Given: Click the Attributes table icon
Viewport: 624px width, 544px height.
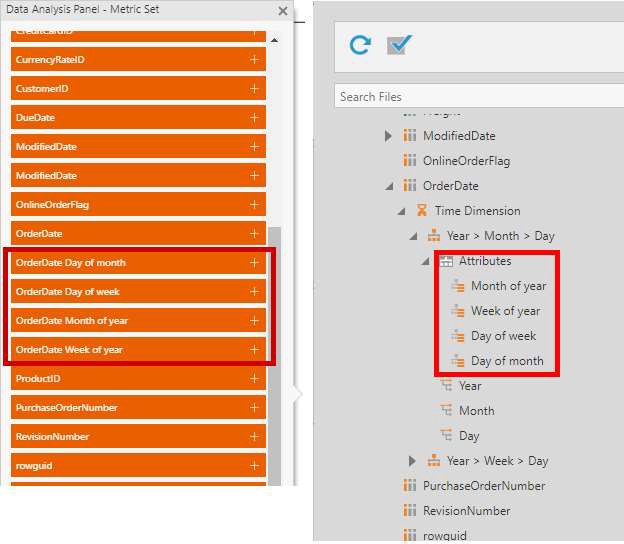Looking at the screenshot, I should coord(446,261).
